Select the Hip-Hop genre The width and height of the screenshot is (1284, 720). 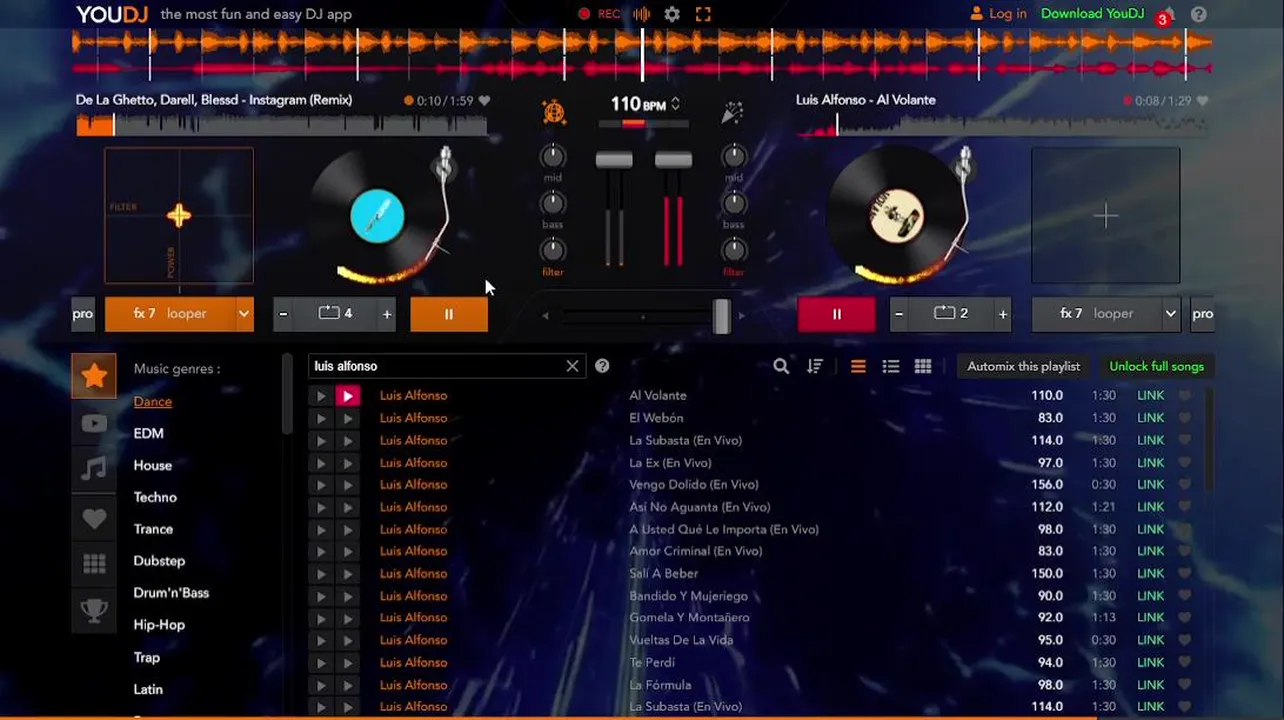[159, 626]
